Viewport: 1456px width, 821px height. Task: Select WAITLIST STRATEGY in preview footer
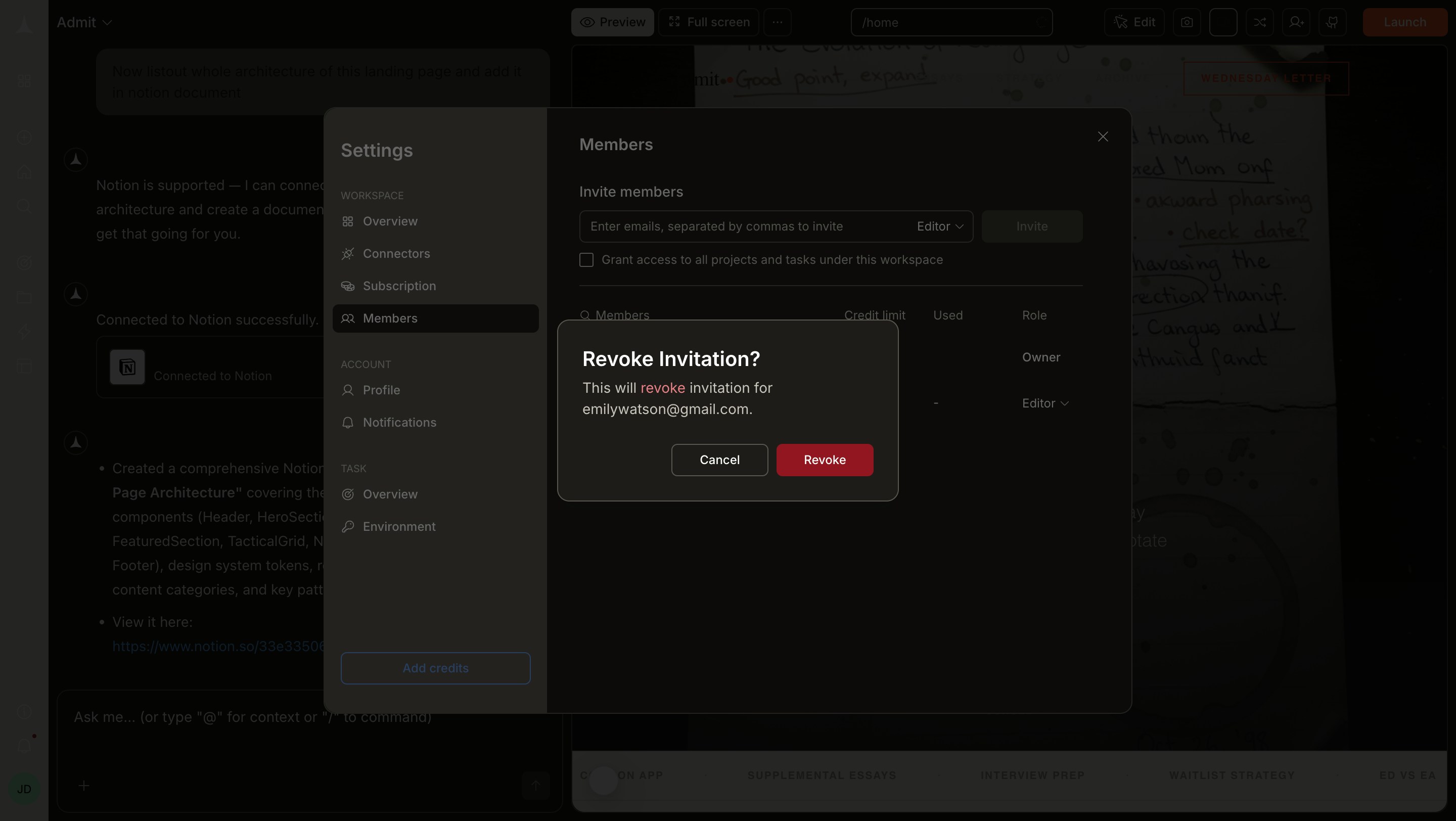tap(1232, 776)
